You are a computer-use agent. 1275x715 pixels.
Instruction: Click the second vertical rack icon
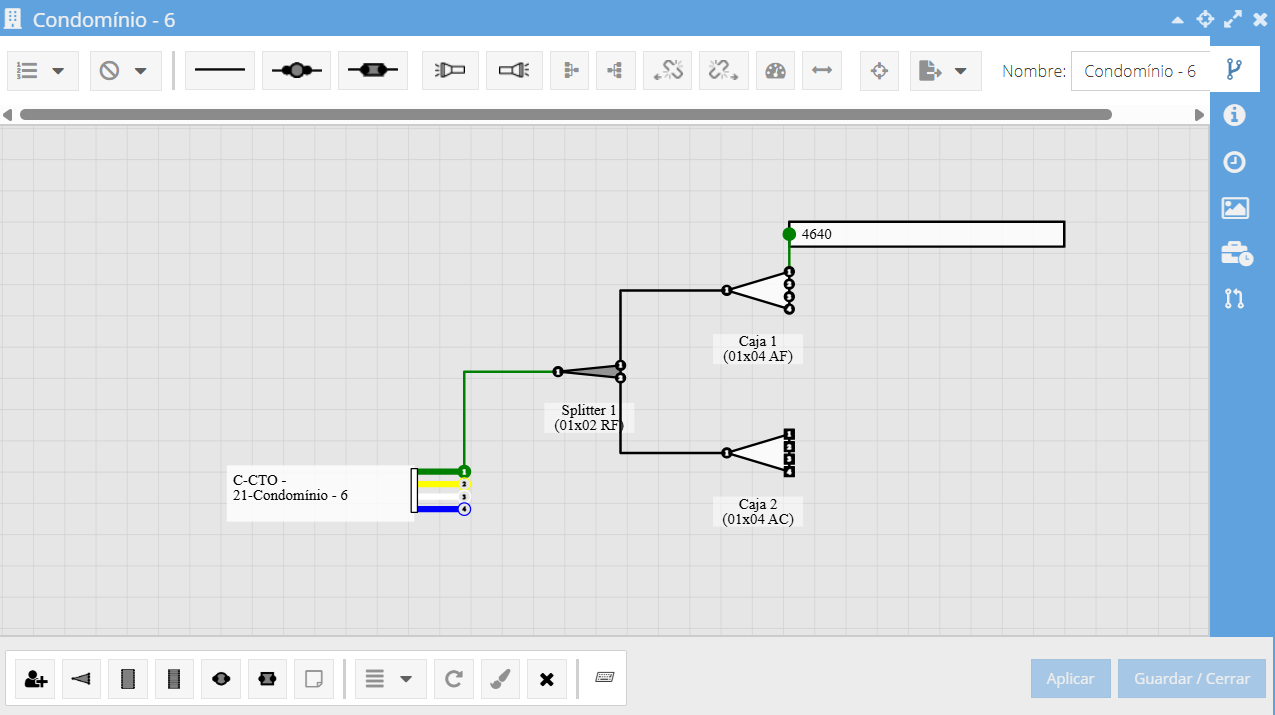174,679
